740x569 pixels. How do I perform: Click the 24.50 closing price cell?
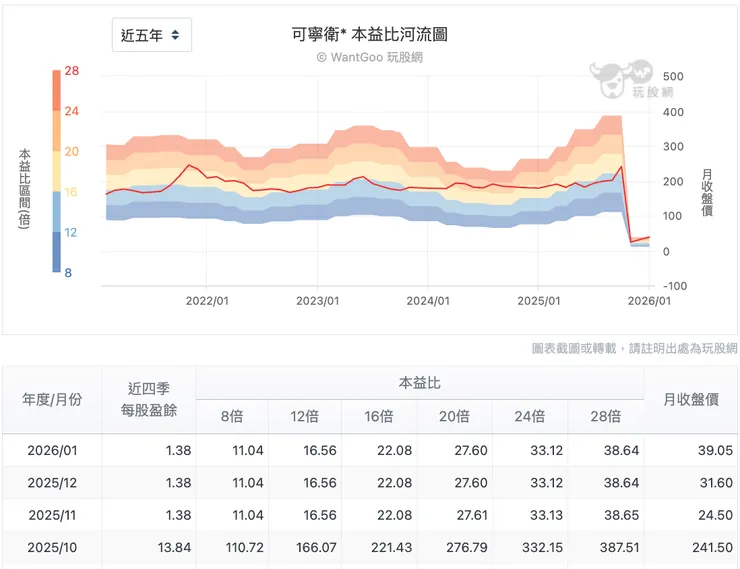[x=715, y=515]
